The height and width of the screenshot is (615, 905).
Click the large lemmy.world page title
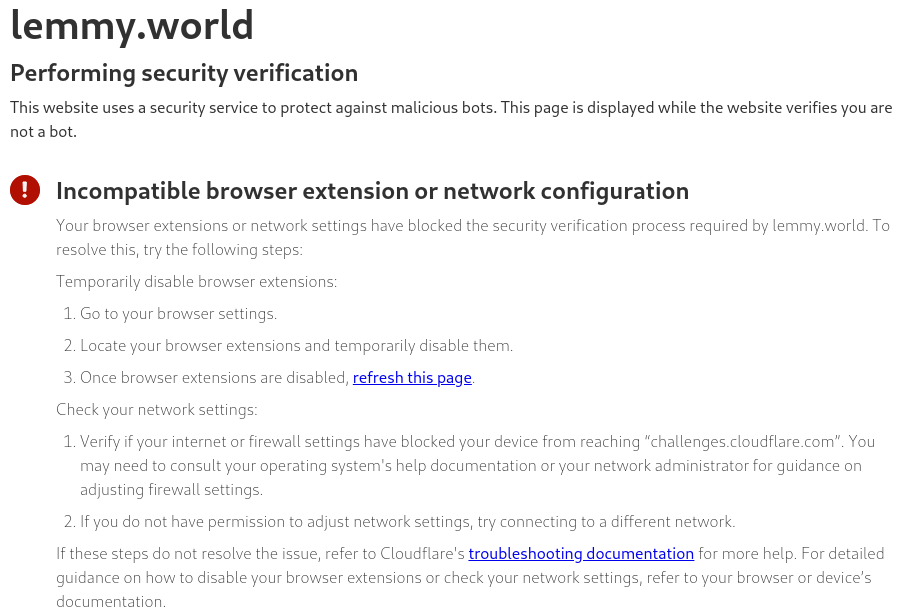pyautogui.click(x=132, y=25)
